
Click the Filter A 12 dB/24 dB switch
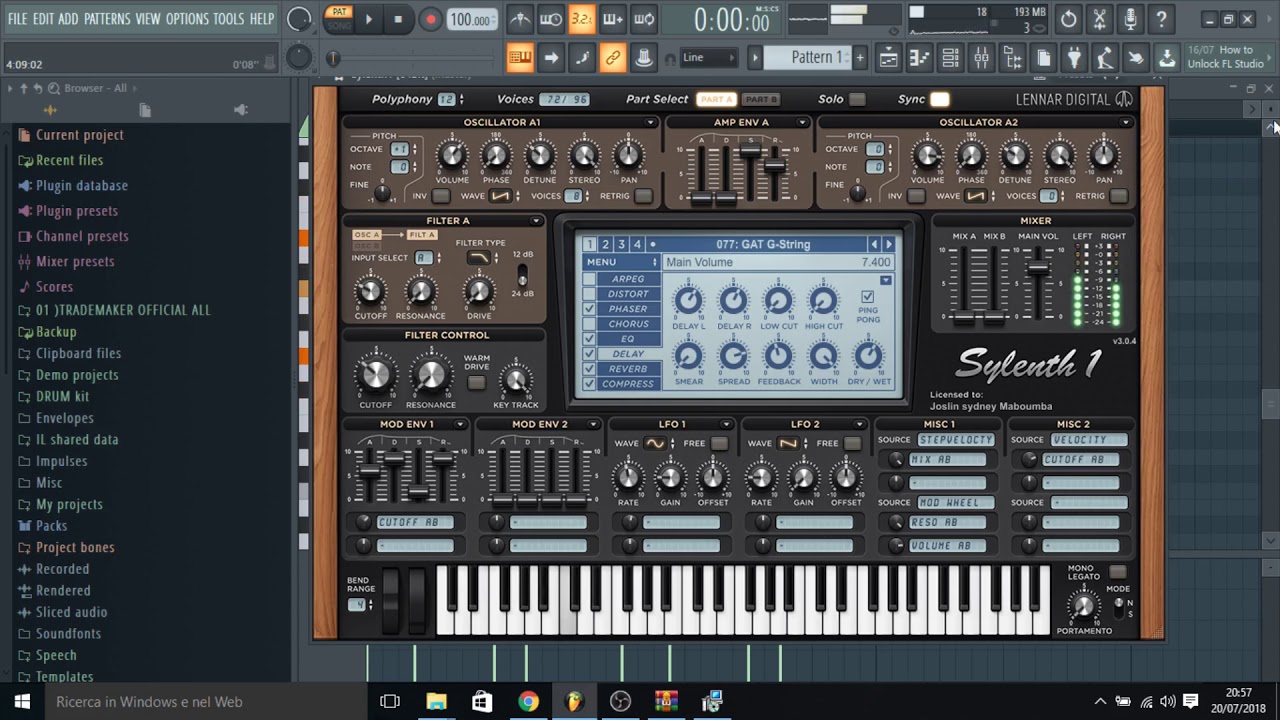point(522,273)
